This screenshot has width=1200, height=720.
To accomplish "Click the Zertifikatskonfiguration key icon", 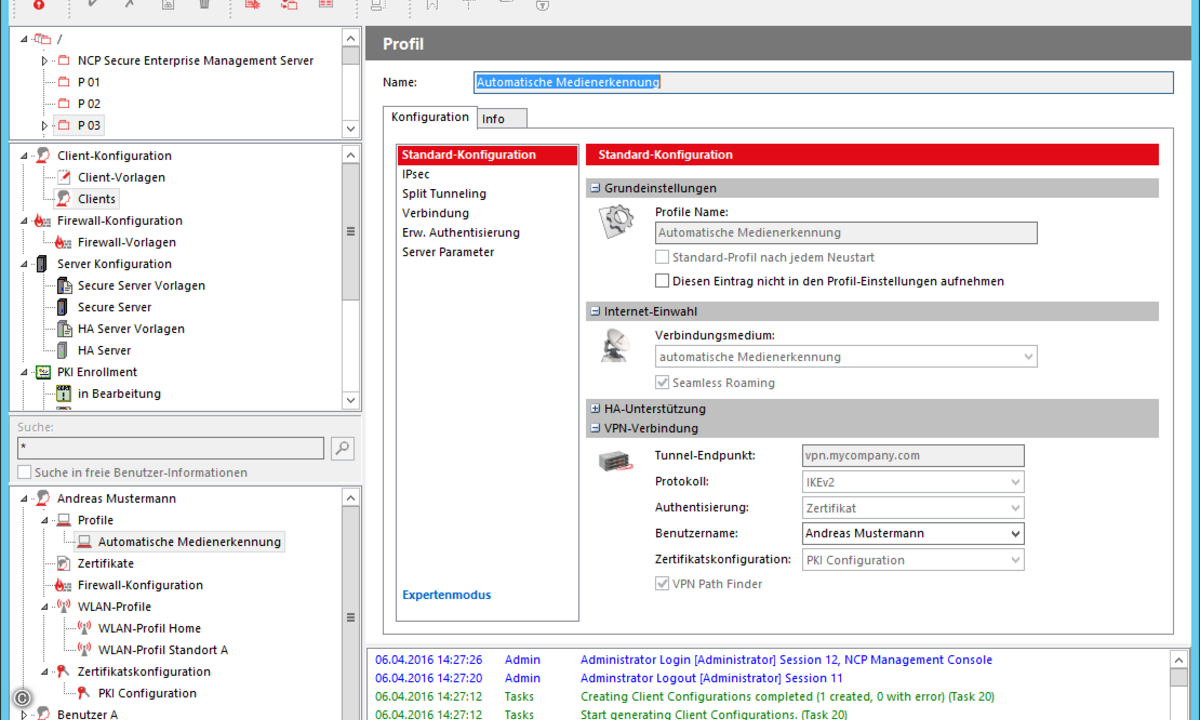I will click(63, 672).
